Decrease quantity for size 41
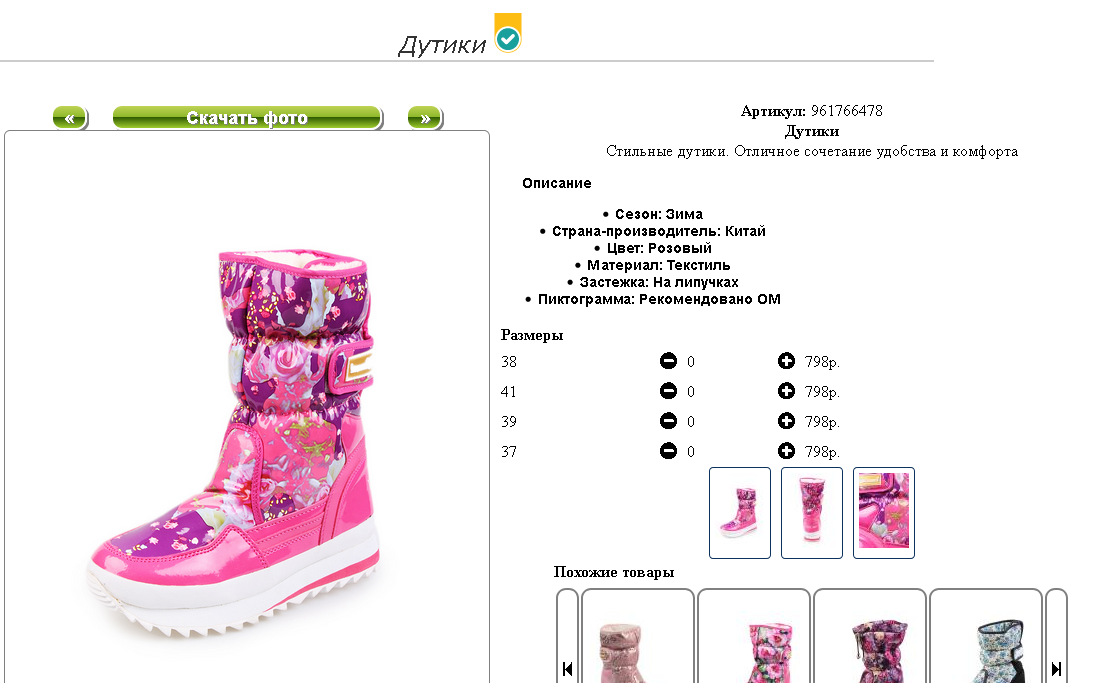The image size is (1115, 683). [x=668, y=391]
